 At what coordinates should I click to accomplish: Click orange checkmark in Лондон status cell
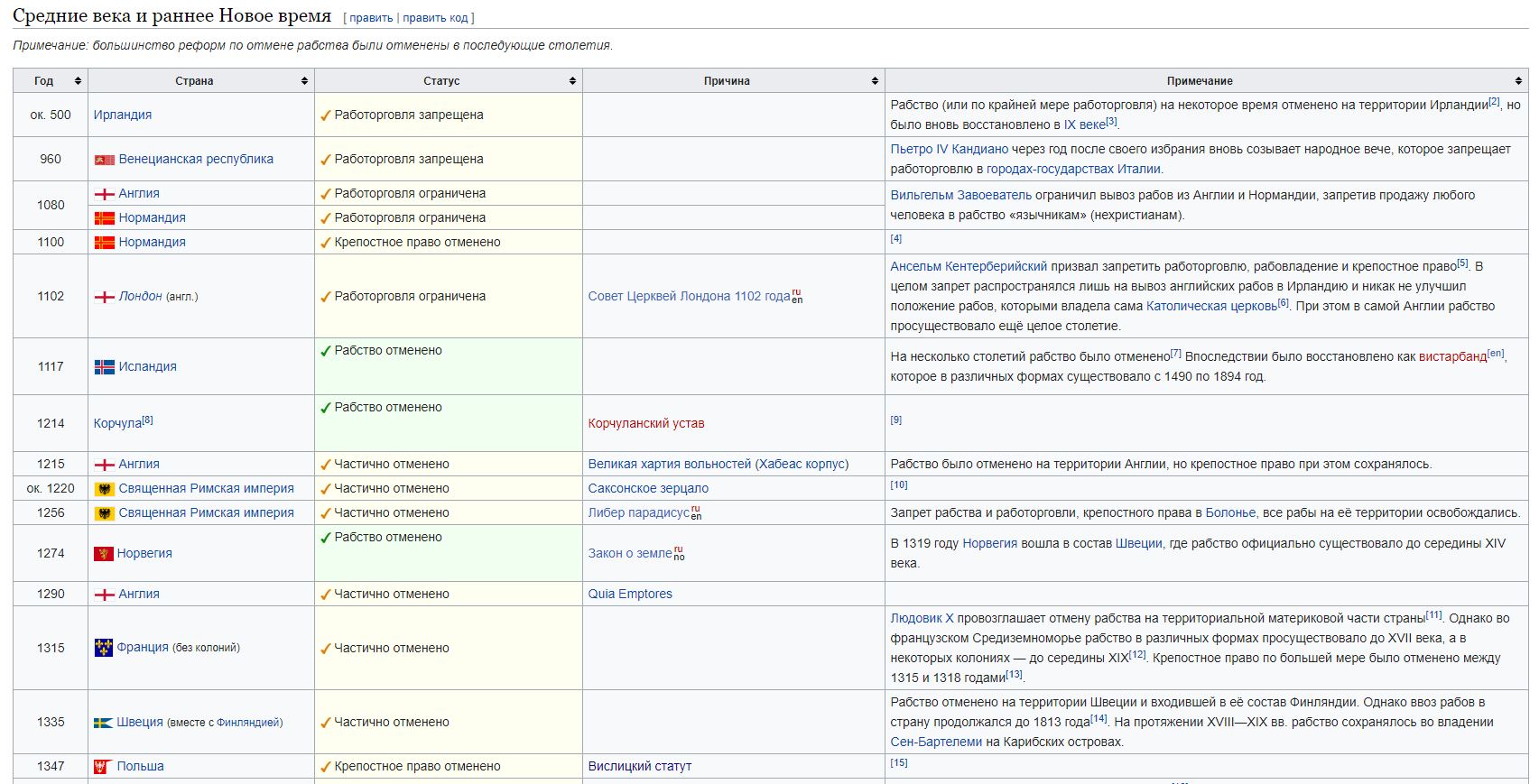[326, 297]
